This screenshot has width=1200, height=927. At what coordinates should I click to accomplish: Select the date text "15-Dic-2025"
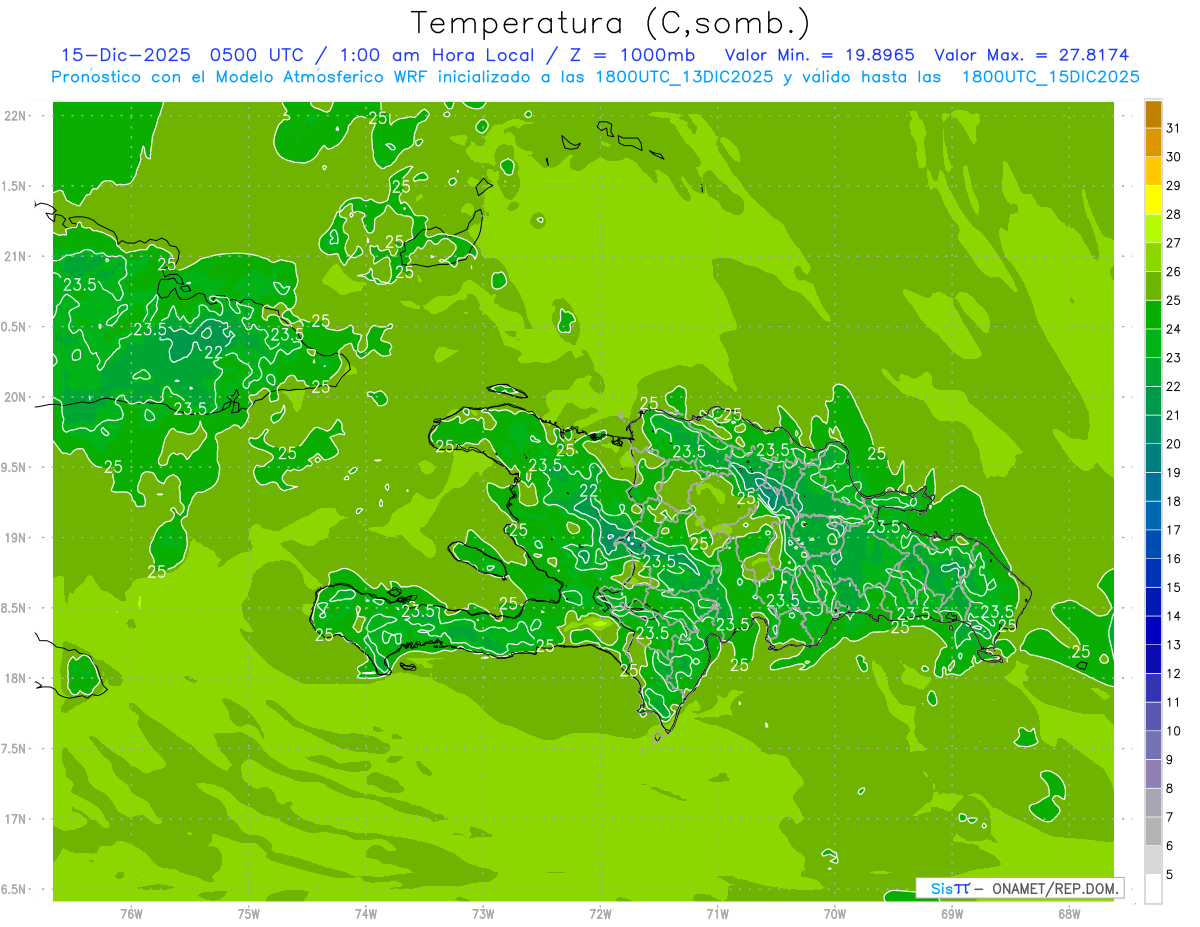click(125, 55)
